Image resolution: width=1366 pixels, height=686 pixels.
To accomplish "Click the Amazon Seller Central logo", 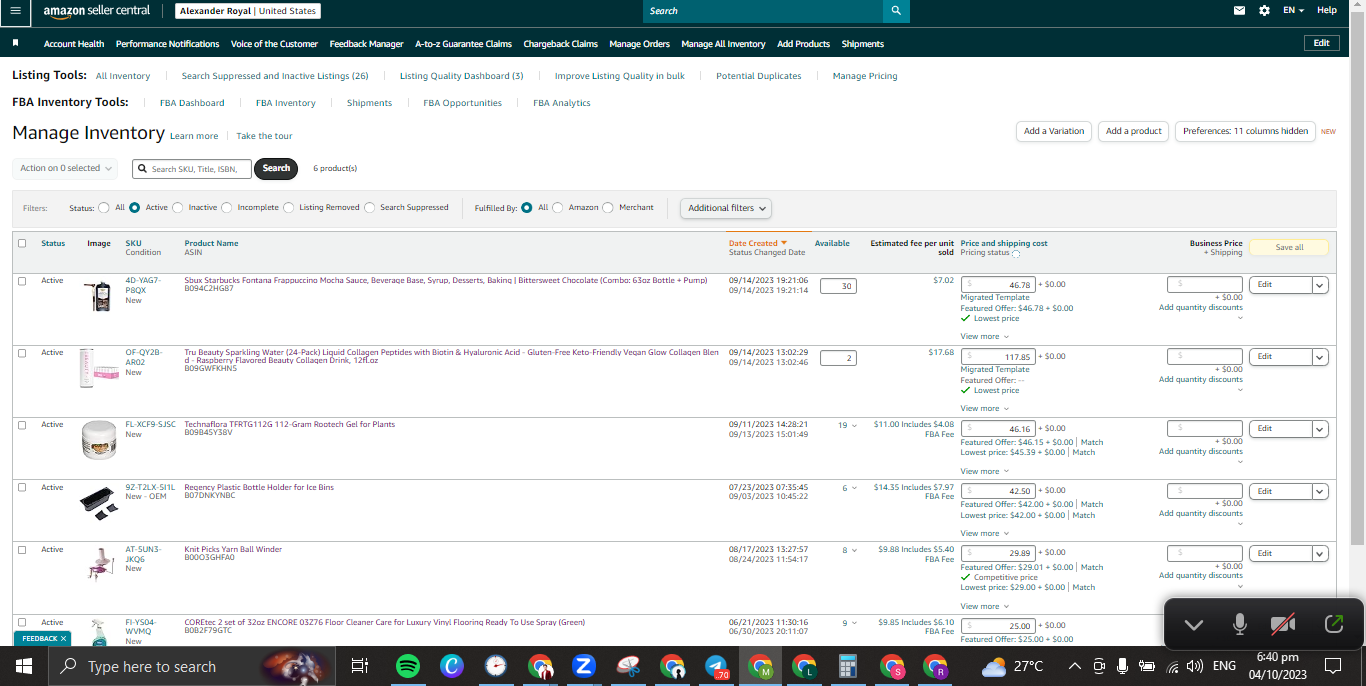I will 96,10.
